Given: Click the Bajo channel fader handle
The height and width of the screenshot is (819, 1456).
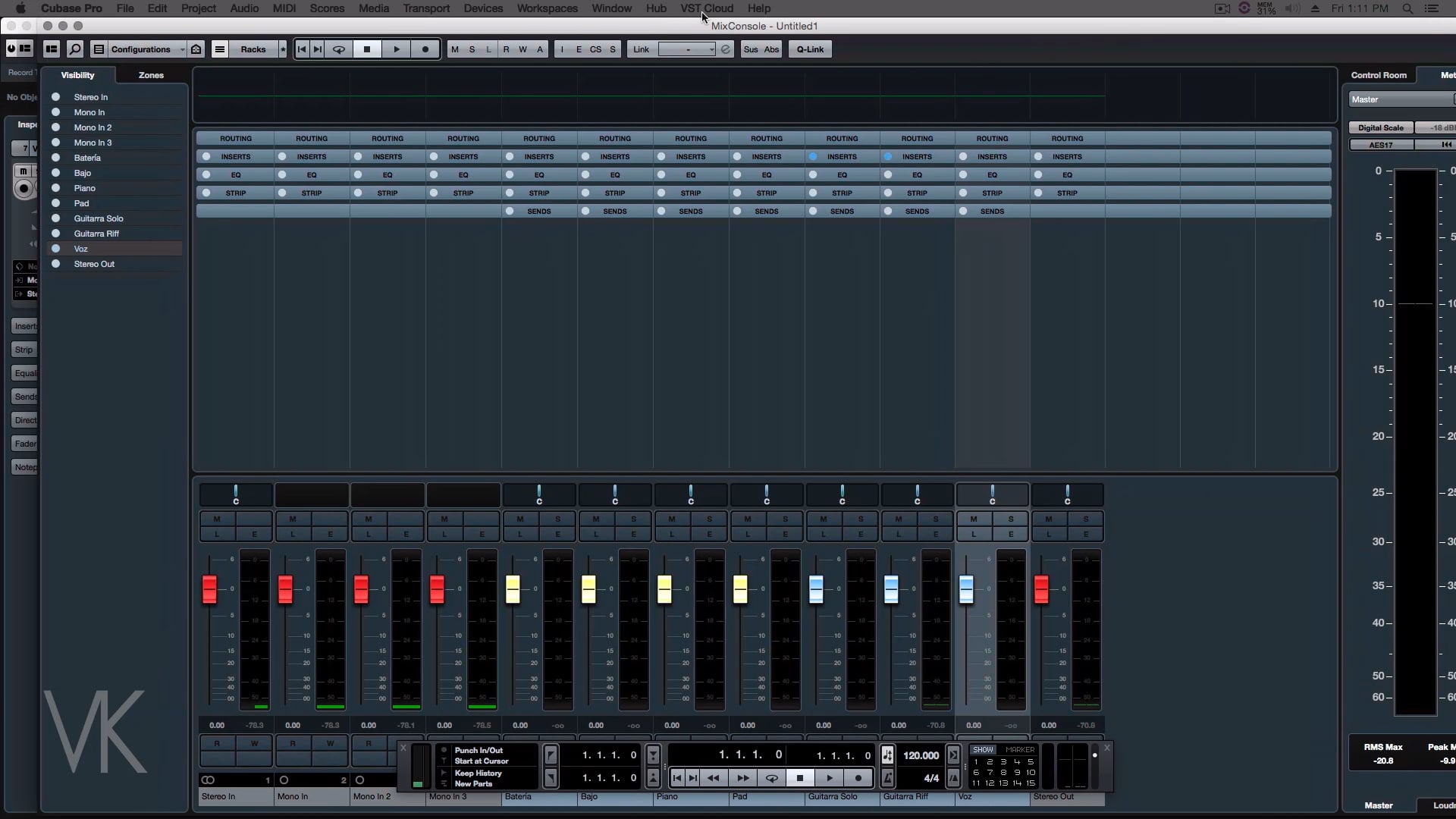Looking at the screenshot, I should (588, 589).
